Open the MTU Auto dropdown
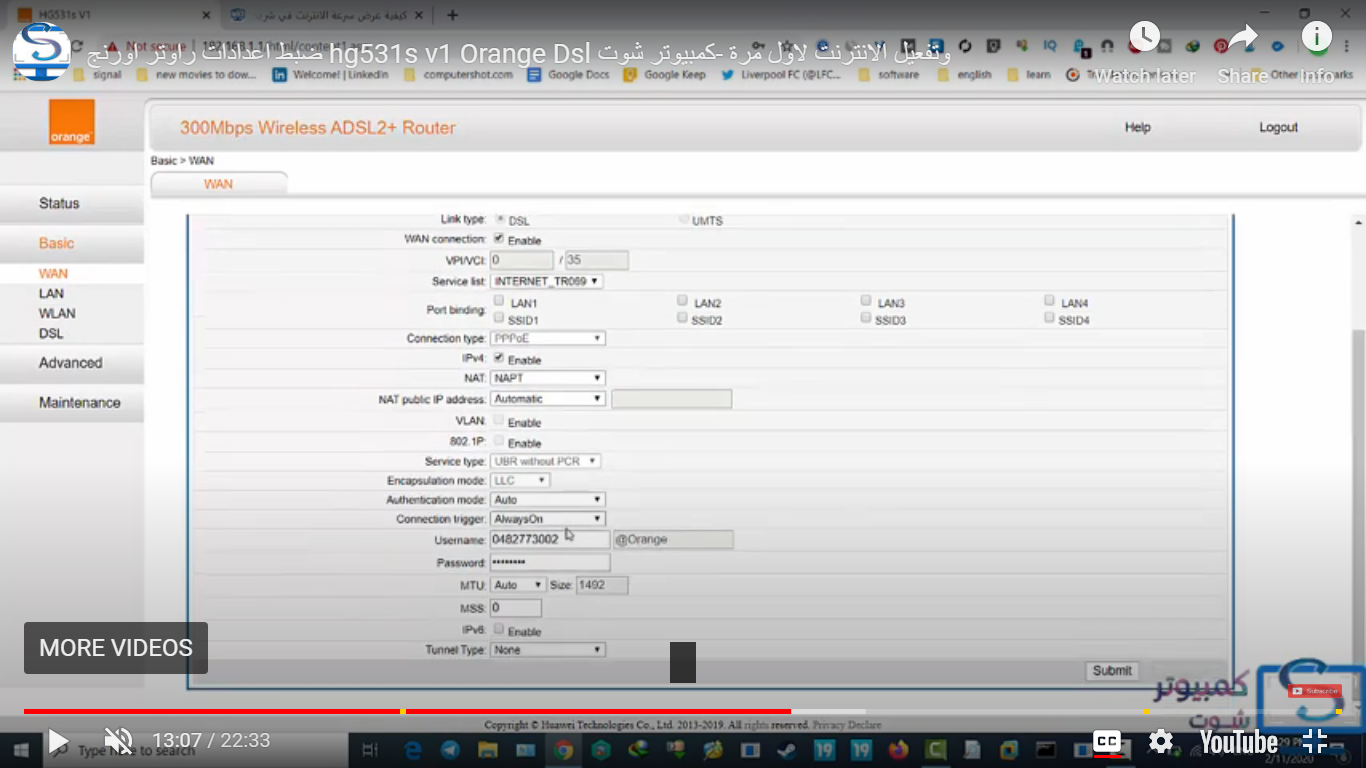This screenshot has width=1366, height=768. point(518,585)
